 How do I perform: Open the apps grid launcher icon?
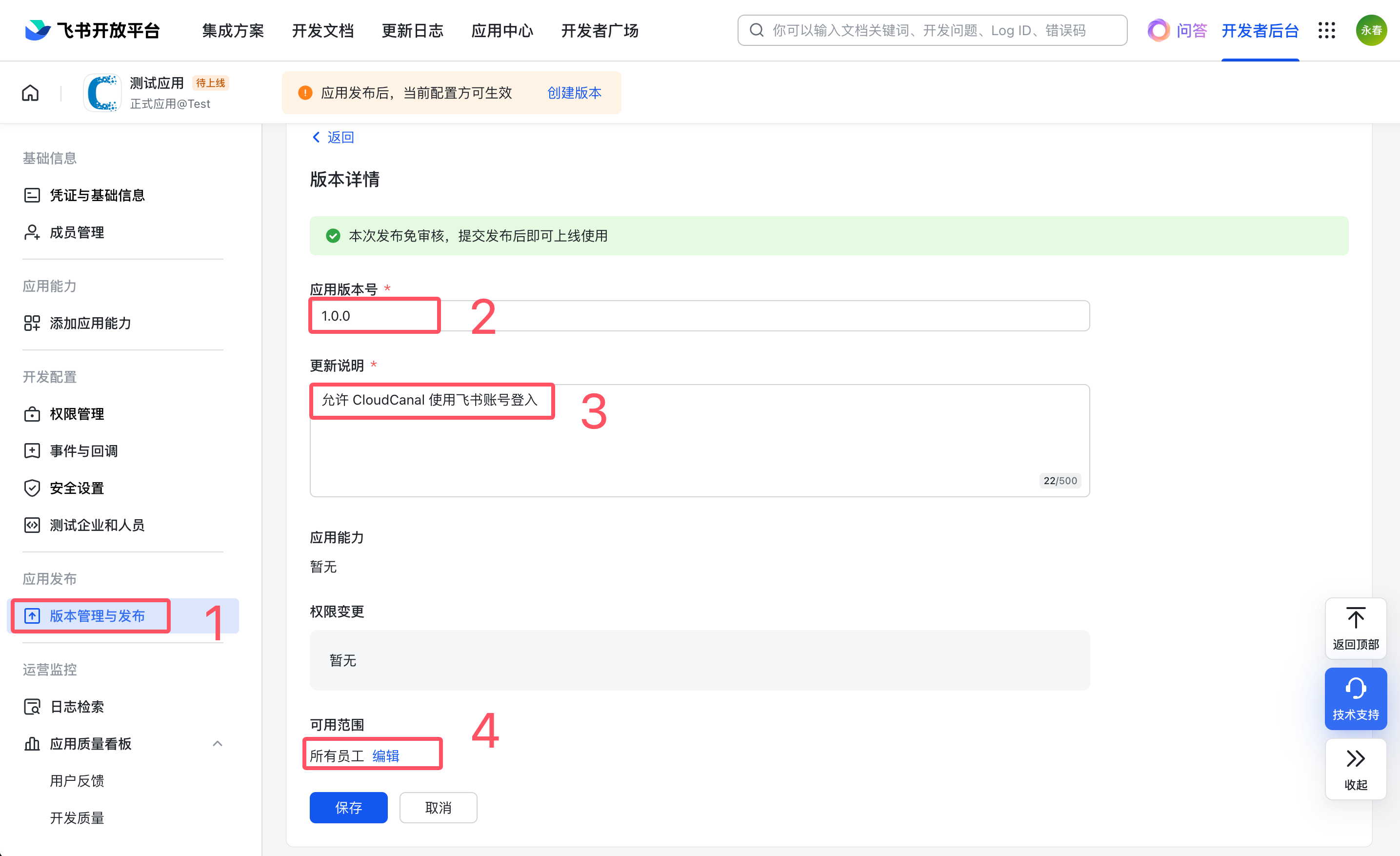(1326, 30)
